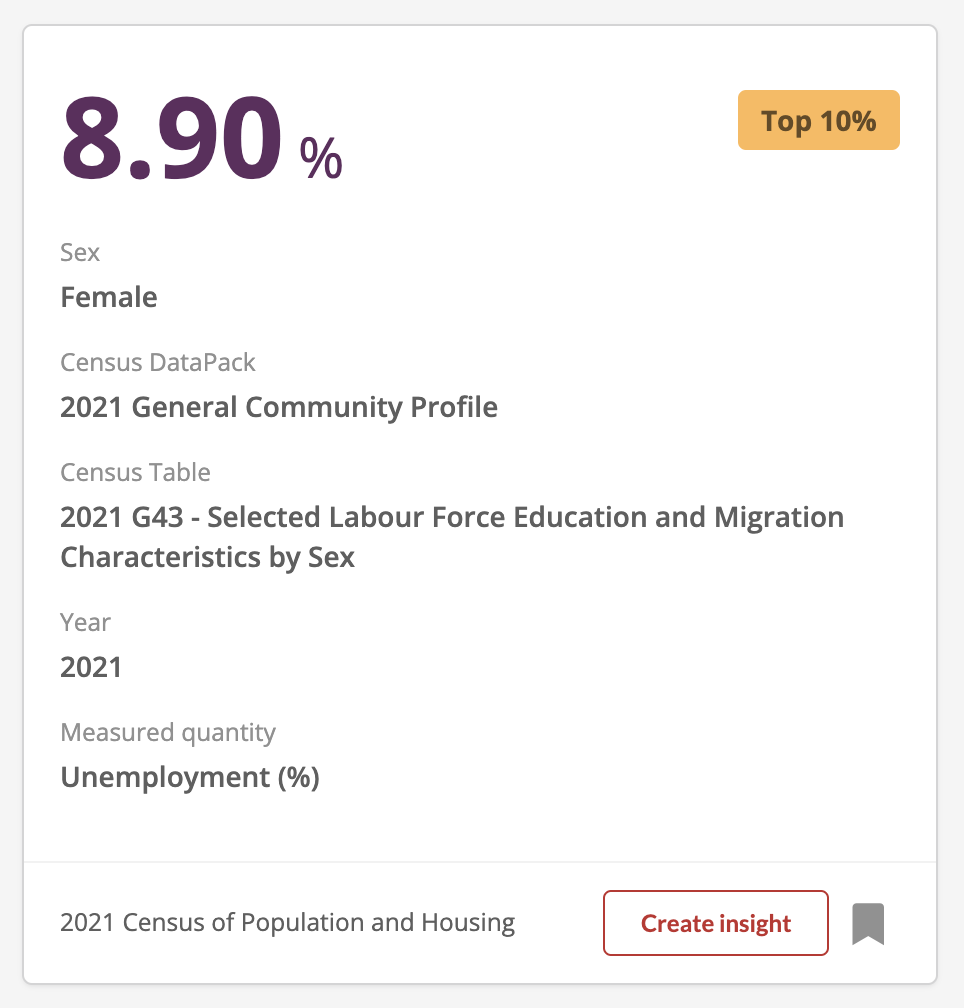The image size is (964, 1008).
Task: Click the card footer divider area
Action: pyautogui.click(x=480, y=862)
